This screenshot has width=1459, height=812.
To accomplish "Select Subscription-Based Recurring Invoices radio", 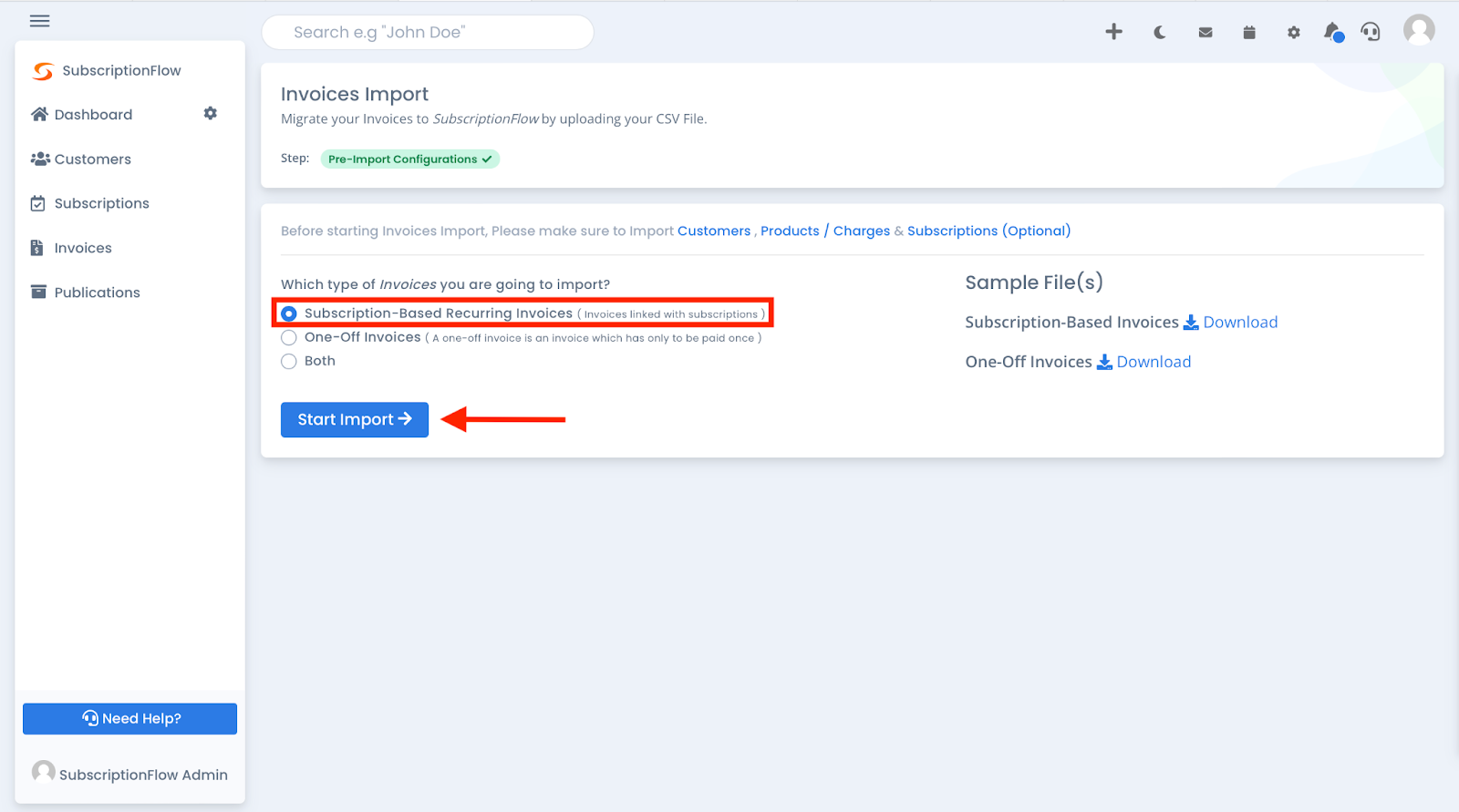I will pyautogui.click(x=289, y=313).
